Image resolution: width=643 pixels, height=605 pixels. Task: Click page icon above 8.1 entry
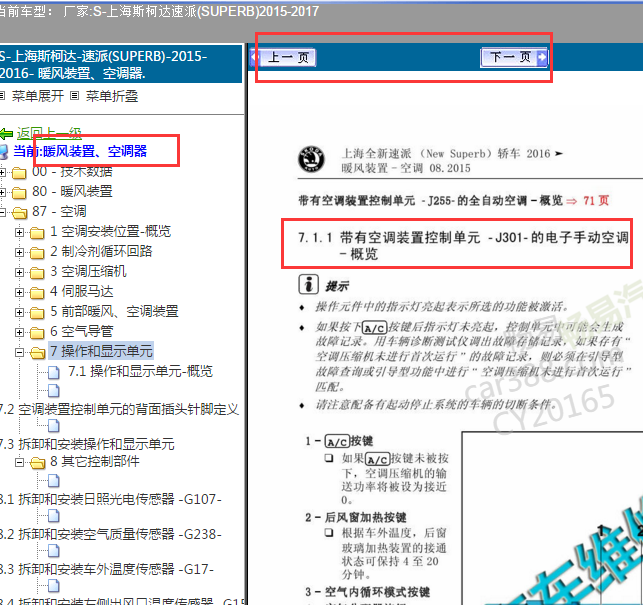point(54,480)
